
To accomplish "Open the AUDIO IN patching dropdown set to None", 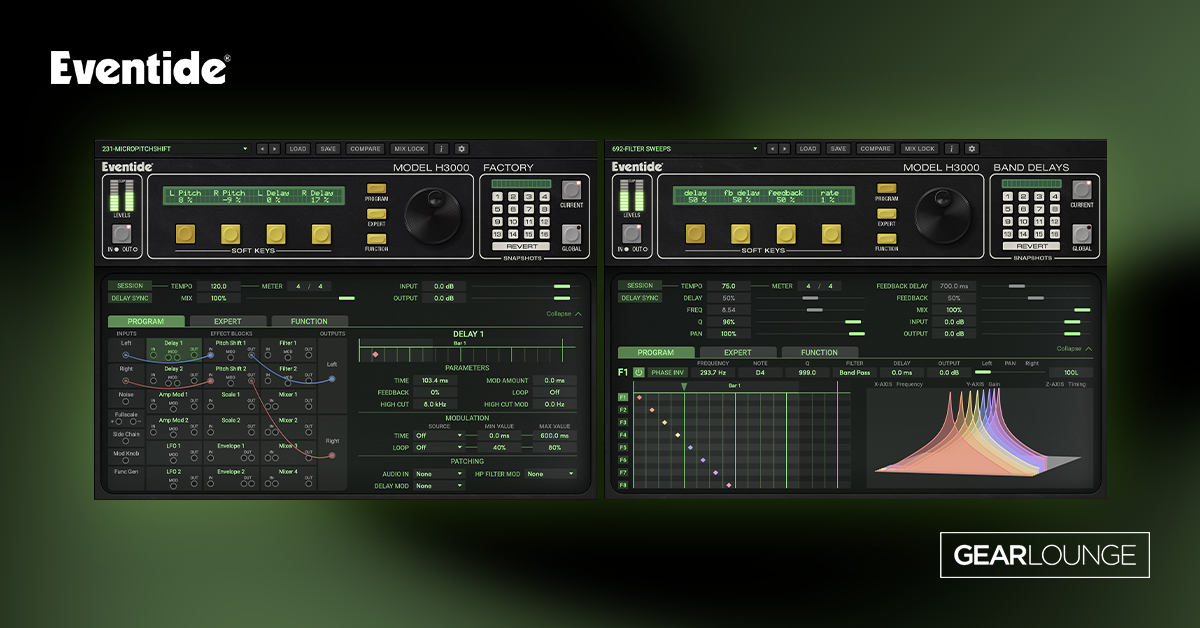I will click(438, 472).
